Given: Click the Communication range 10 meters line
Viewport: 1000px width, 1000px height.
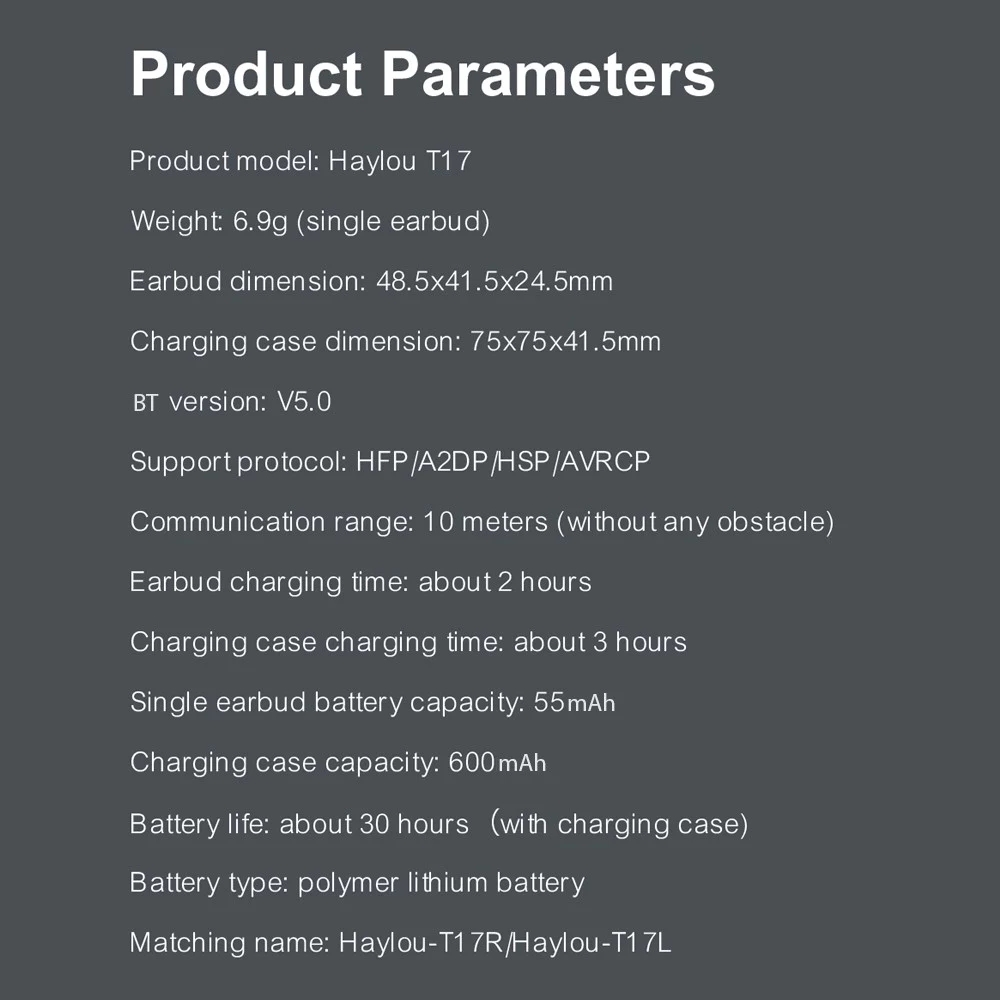Looking at the screenshot, I should click(482, 522).
